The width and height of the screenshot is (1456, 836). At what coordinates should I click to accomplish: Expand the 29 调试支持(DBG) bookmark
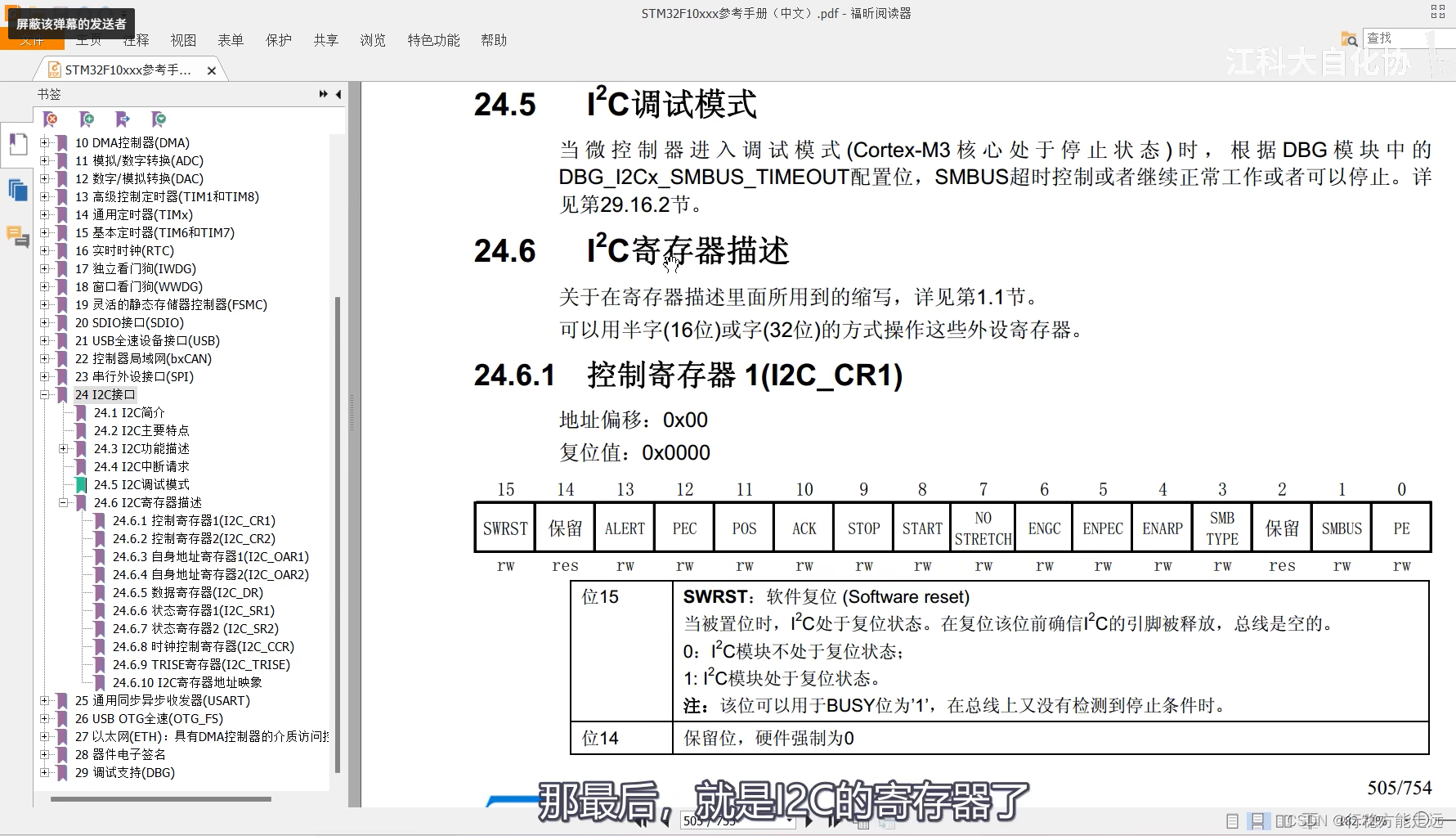point(45,772)
